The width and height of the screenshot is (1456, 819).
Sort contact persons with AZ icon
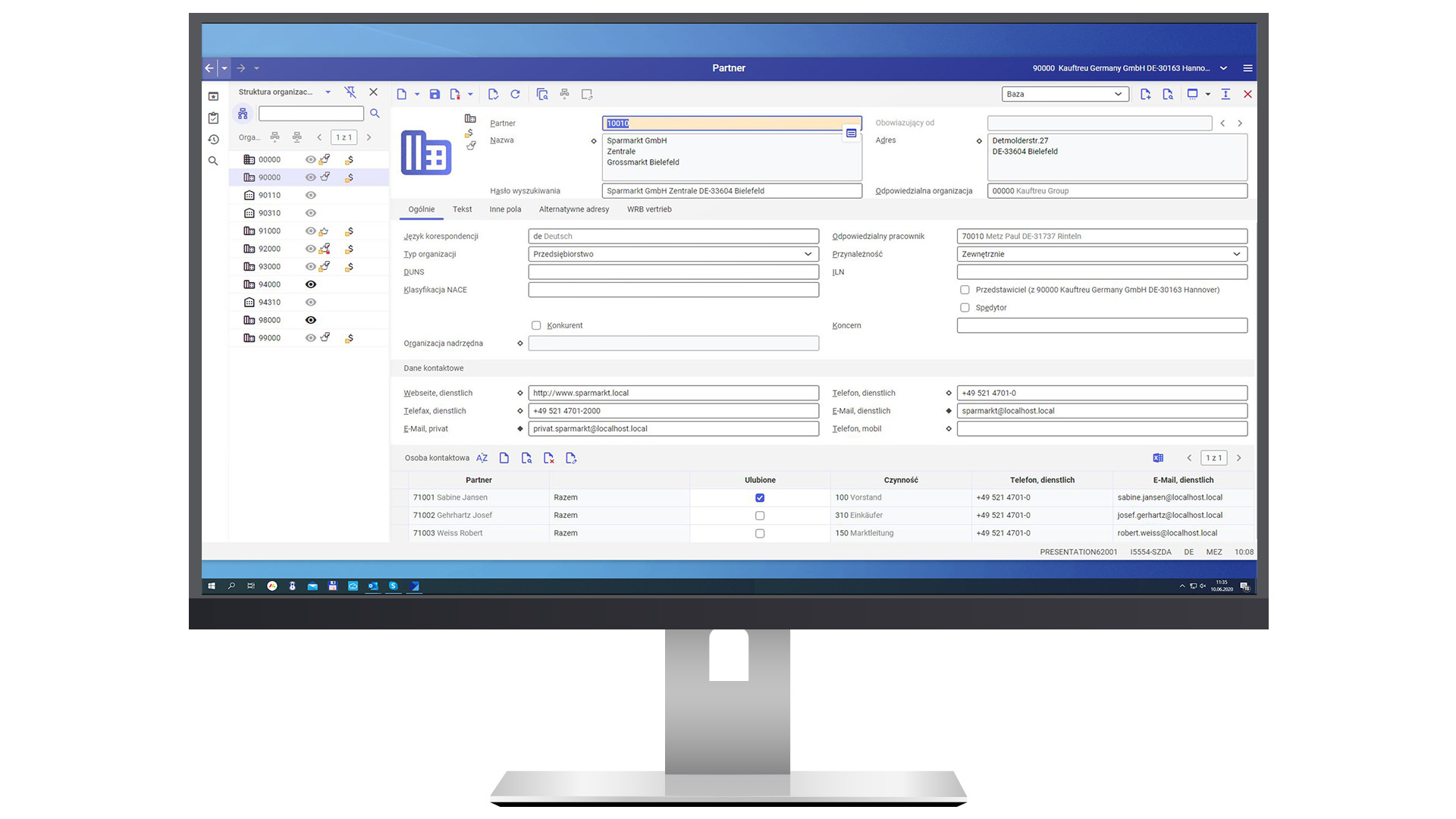click(x=482, y=458)
